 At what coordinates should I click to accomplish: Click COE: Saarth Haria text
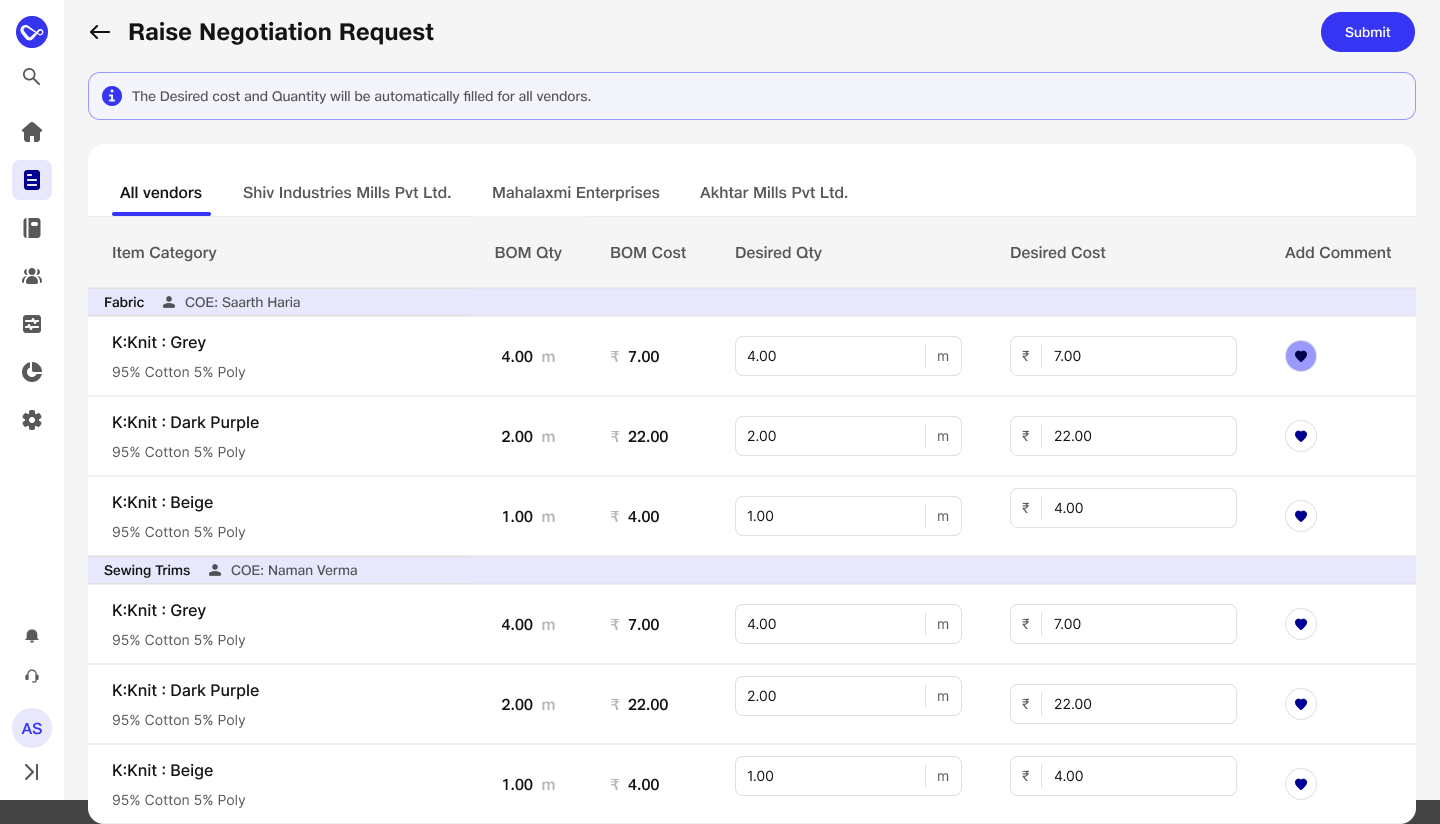point(242,302)
